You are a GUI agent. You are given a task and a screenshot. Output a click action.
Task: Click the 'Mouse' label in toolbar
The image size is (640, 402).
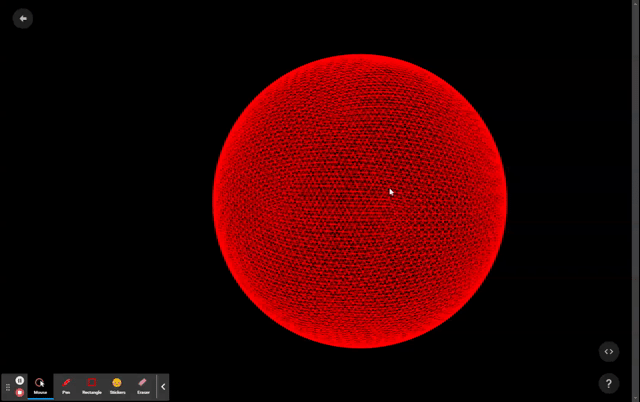(40, 393)
